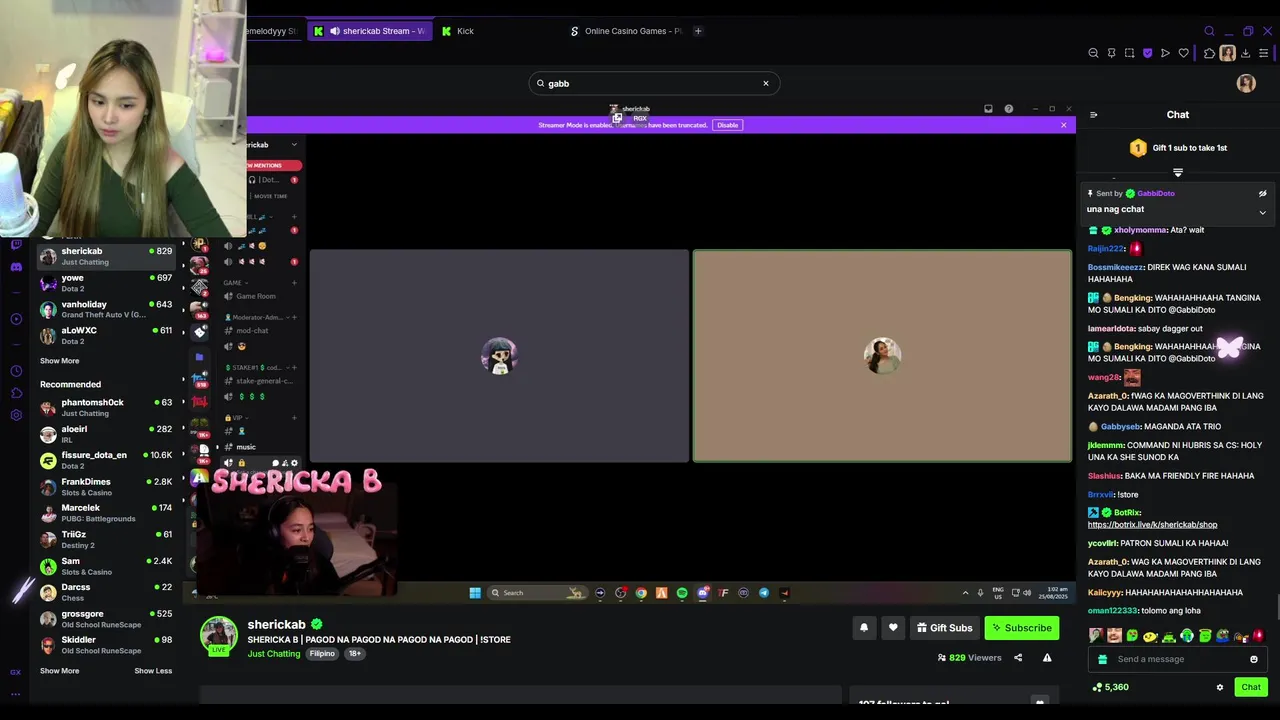Follow with the heart button
The height and width of the screenshot is (720, 1280).
coord(893,628)
